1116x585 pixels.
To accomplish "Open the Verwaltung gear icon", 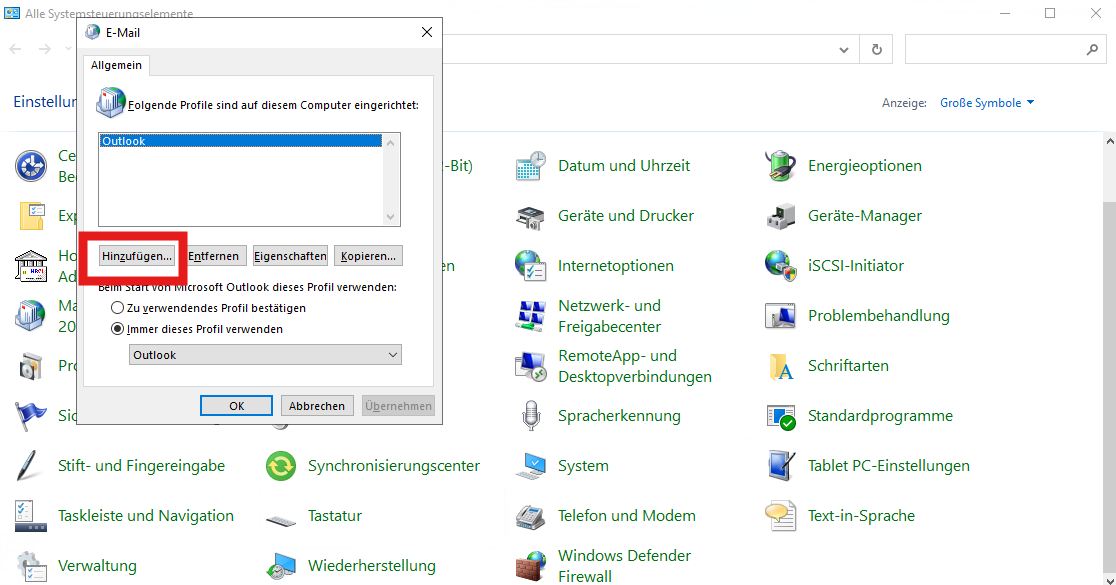I will pyautogui.click(x=31, y=567).
